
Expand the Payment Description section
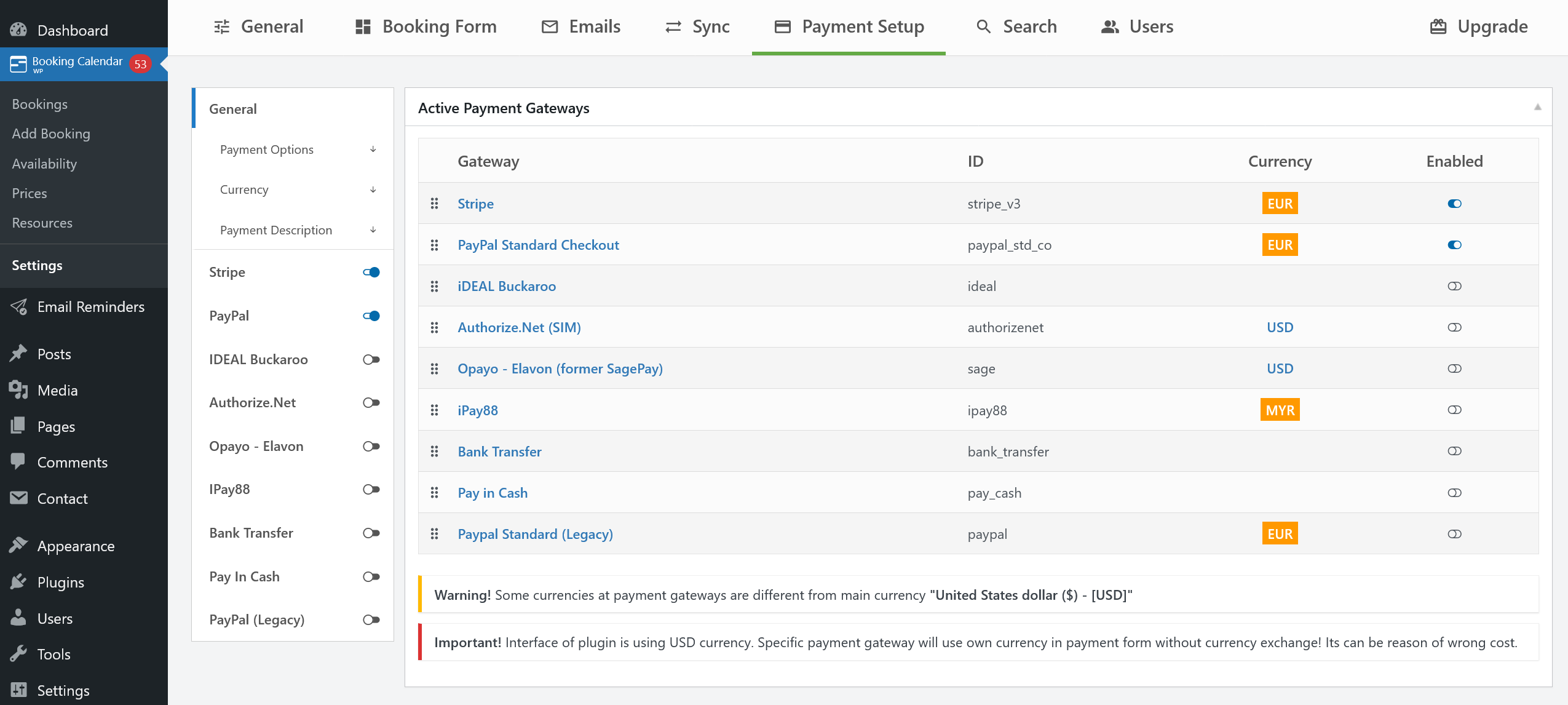293,230
